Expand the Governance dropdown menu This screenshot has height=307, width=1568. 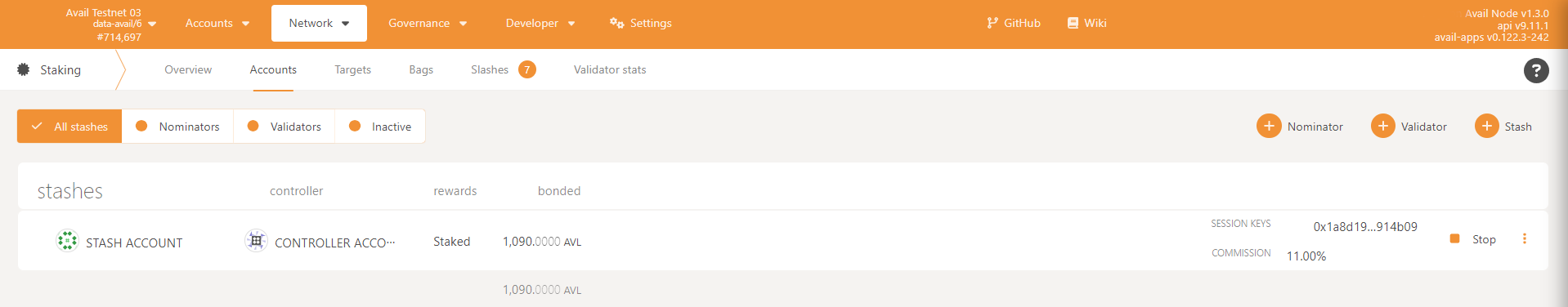[x=428, y=23]
